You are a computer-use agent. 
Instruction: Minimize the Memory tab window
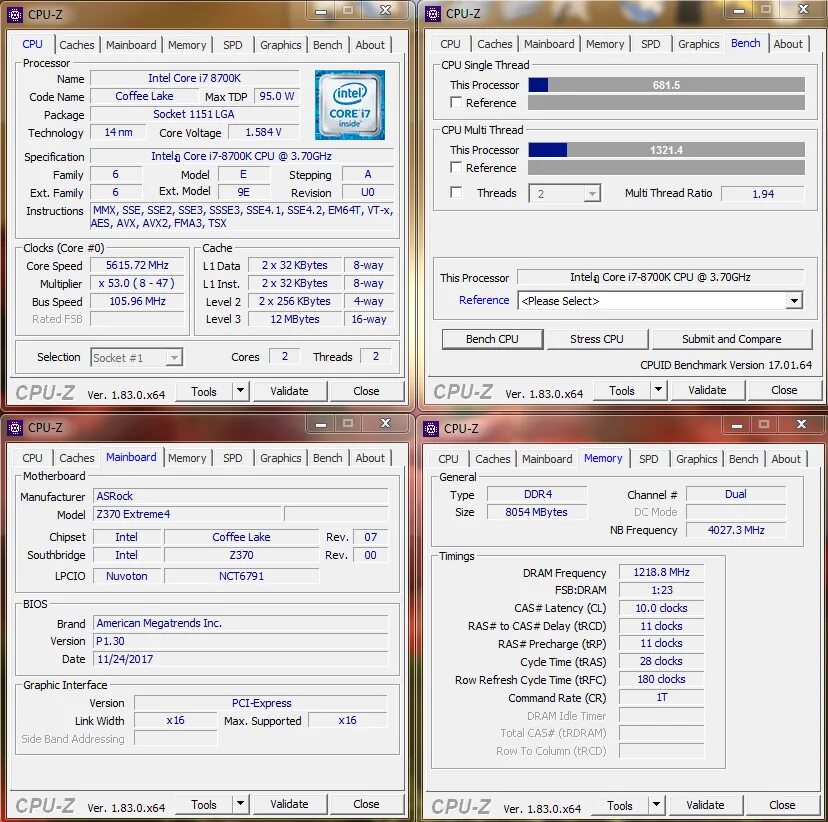tap(737, 425)
